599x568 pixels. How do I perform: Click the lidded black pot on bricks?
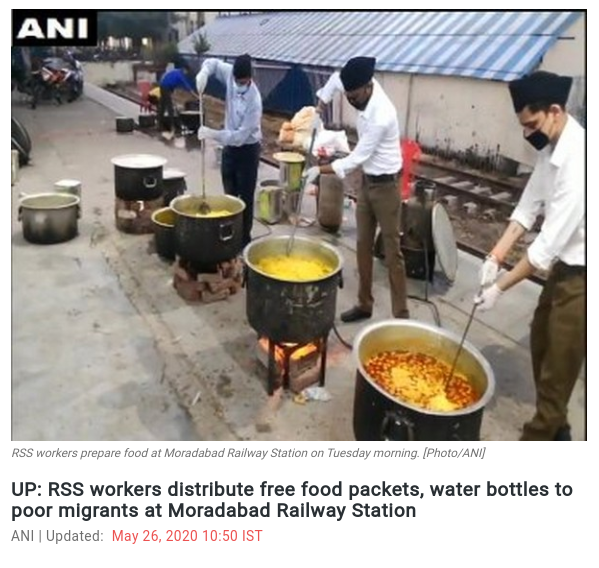tap(139, 176)
